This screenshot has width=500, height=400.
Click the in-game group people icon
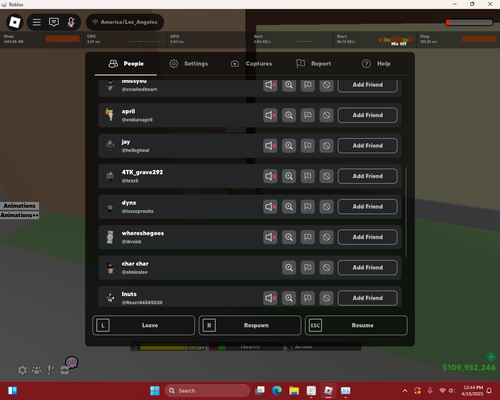36,370
